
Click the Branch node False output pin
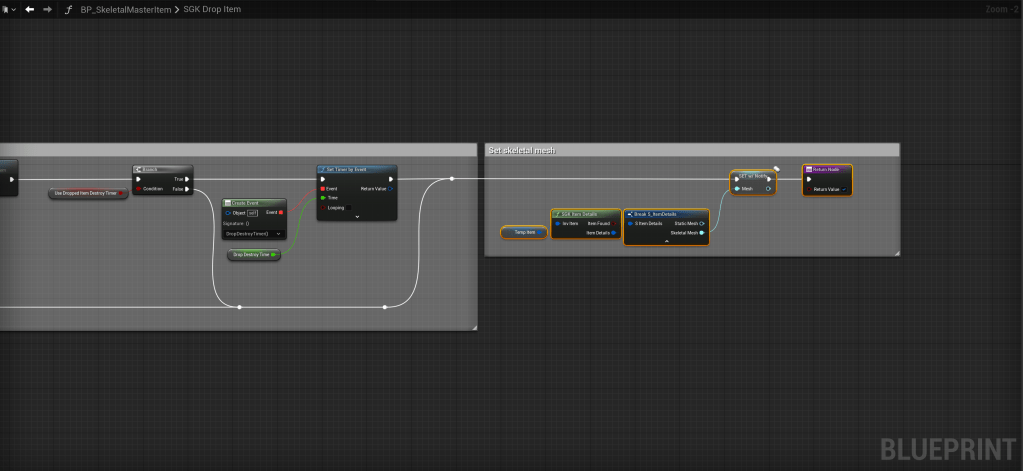coord(187,189)
